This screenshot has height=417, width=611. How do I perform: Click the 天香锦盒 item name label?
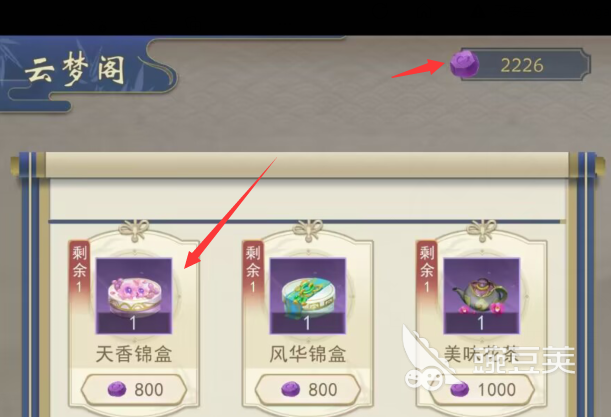[134, 354]
